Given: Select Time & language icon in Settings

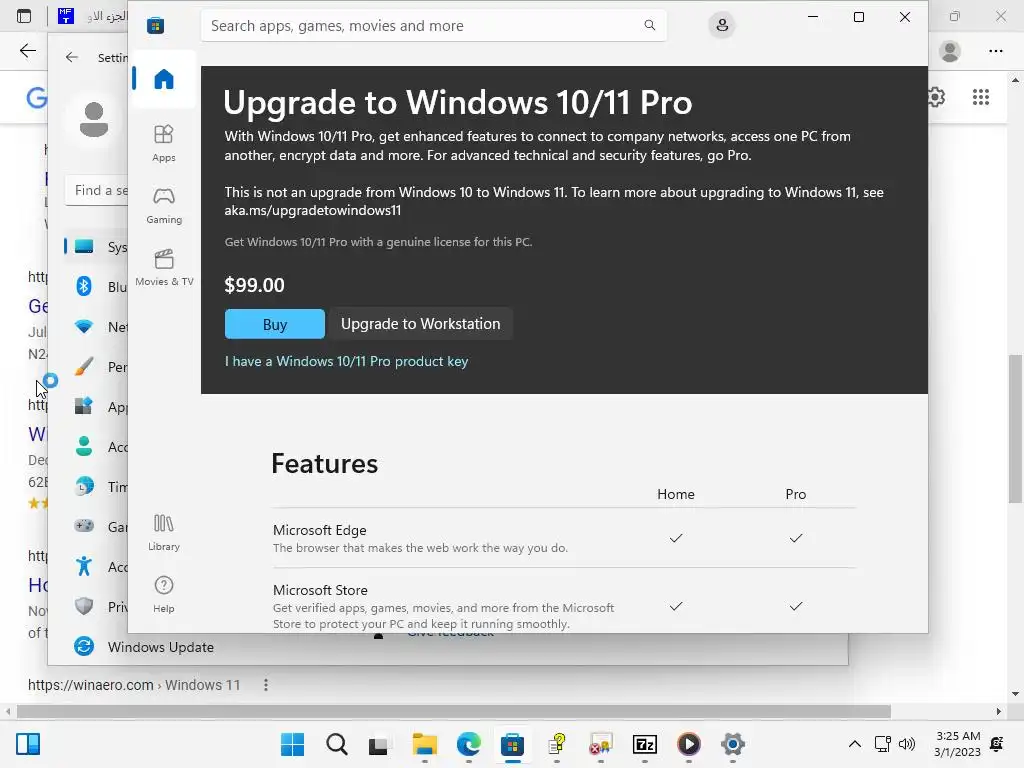Looking at the screenshot, I should (x=84, y=487).
